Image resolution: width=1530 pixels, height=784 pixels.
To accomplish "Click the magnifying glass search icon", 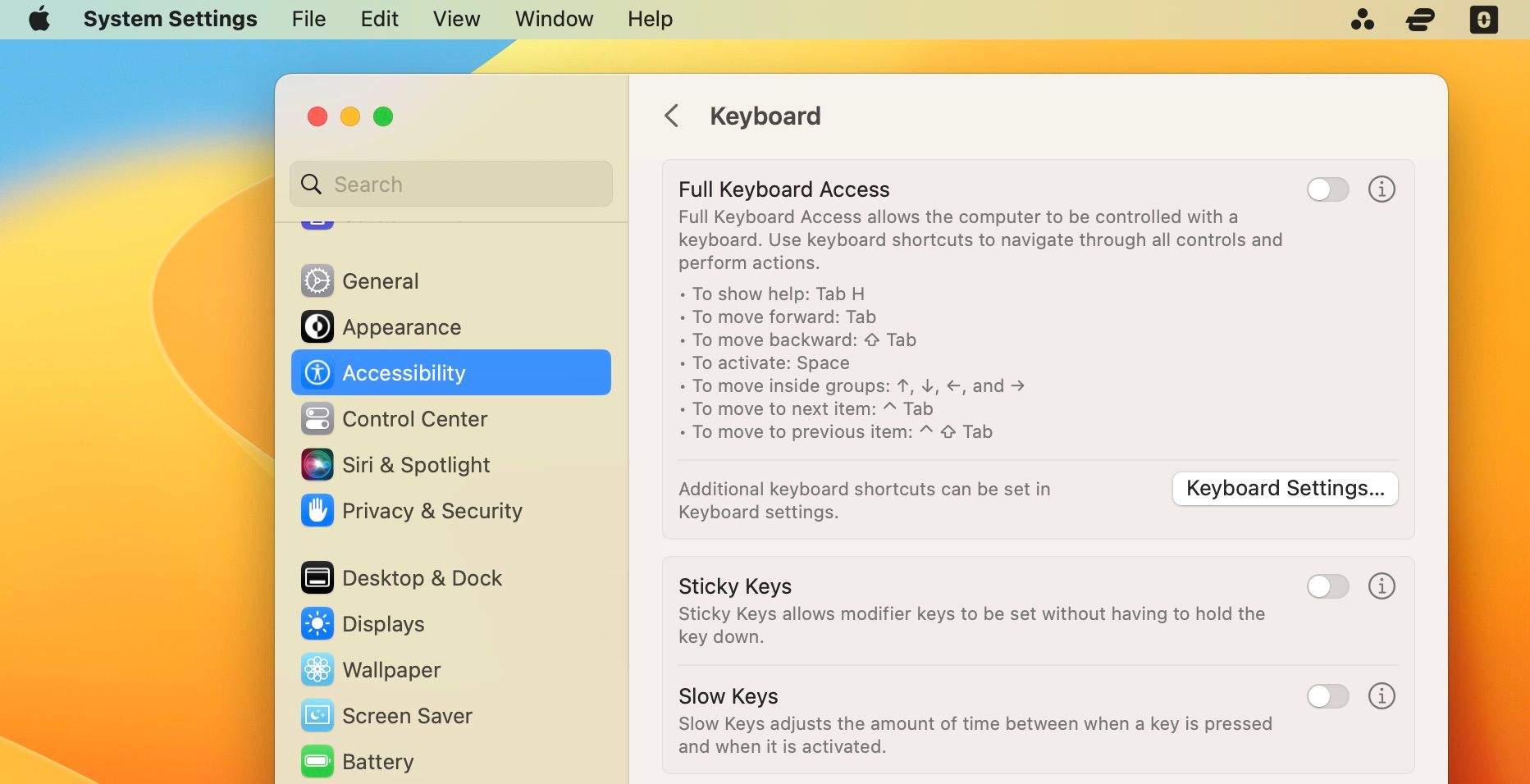I will [311, 184].
